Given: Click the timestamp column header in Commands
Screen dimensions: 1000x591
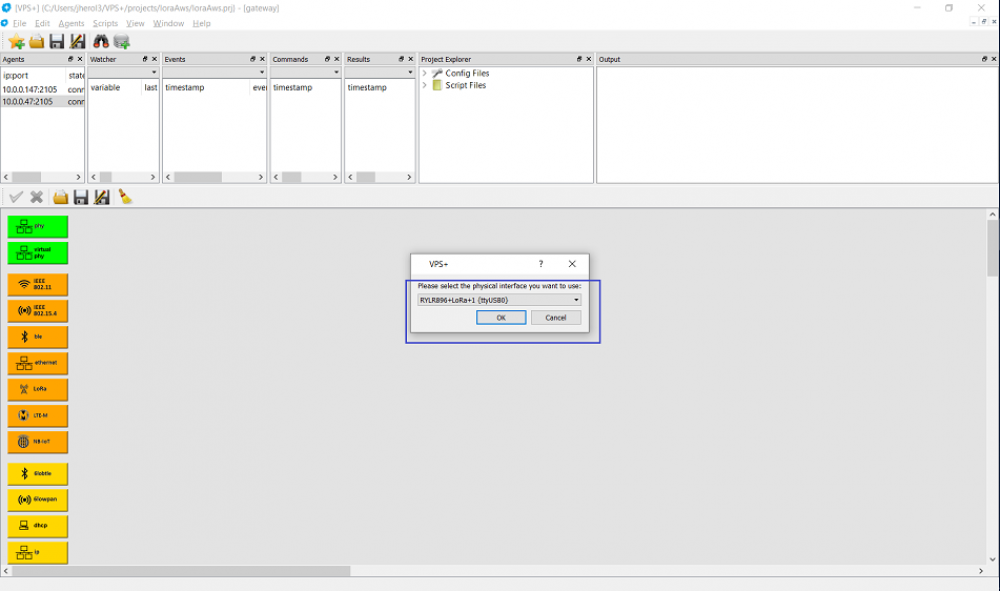Looking at the screenshot, I should 293,87.
